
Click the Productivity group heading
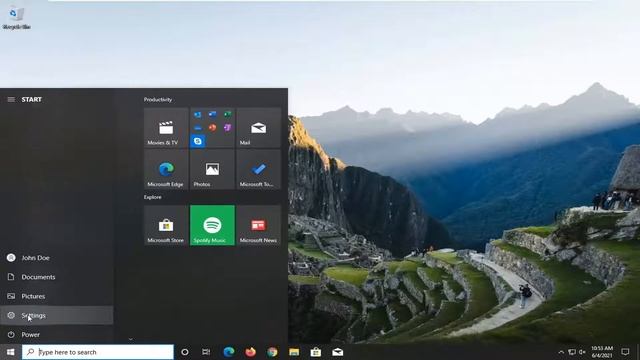point(158,100)
